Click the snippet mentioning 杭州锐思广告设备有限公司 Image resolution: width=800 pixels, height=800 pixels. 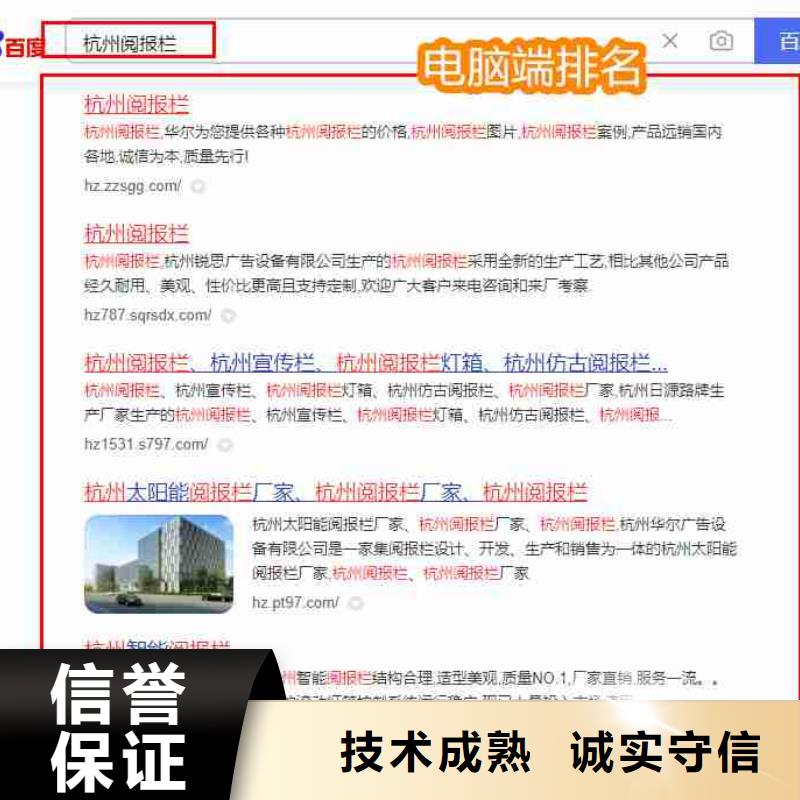406,273
